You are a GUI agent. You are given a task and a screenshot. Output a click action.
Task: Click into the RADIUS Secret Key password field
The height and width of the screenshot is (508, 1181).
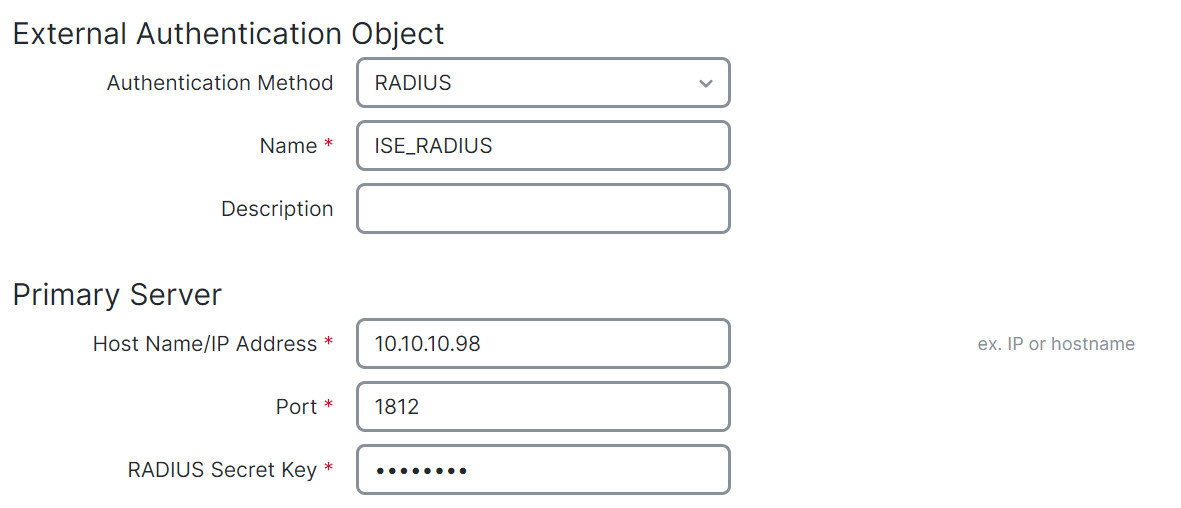543,470
